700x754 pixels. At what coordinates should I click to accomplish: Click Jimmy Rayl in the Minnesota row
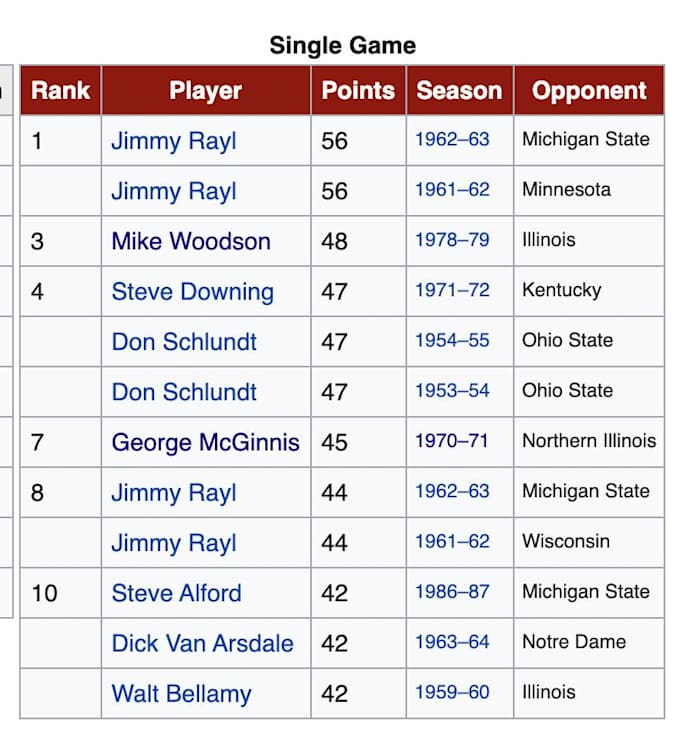[174, 191]
